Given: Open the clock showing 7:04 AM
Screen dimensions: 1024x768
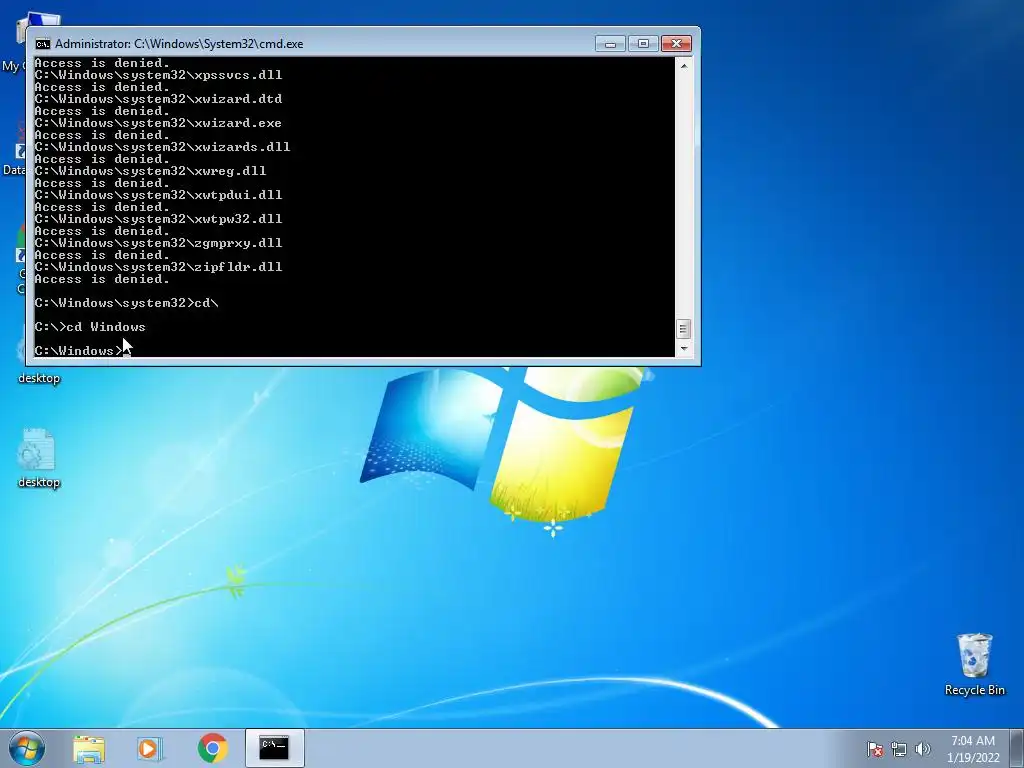Looking at the screenshot, I should tap(973, 749).
